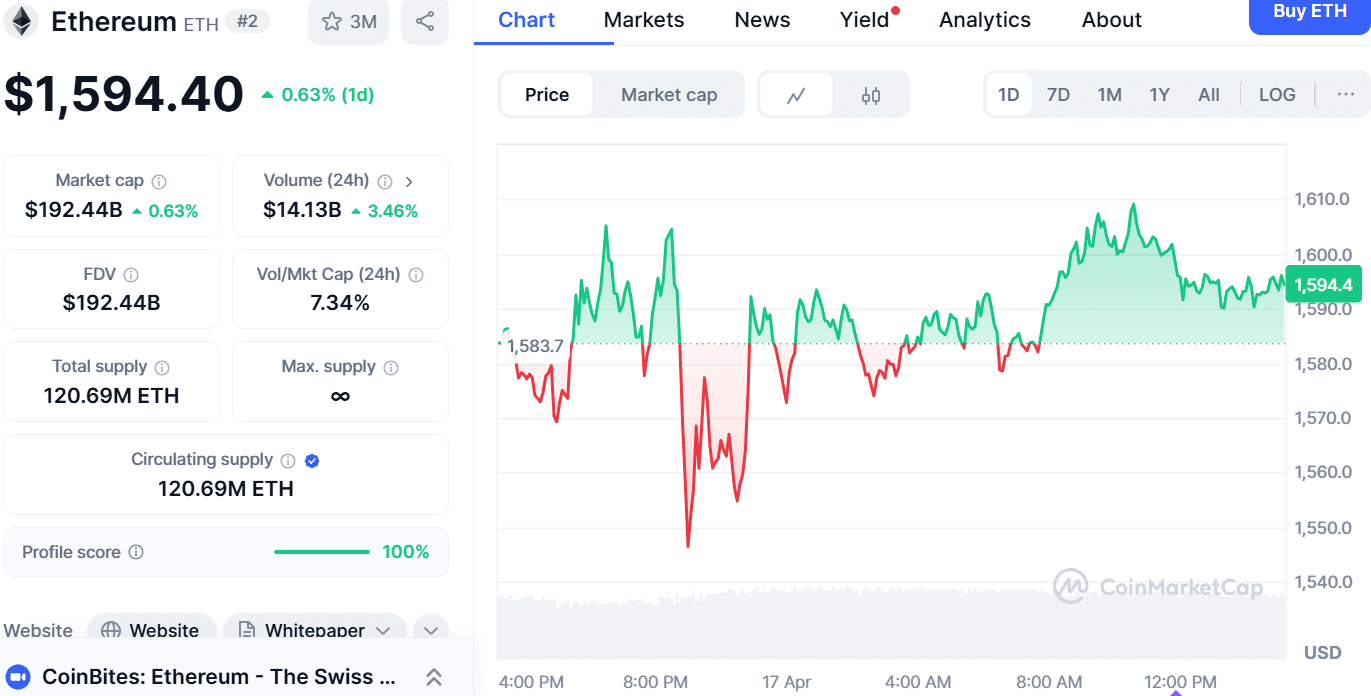Expand the Whitepaper dropdown chevron

pyautogui.click(x=383, y=631)
